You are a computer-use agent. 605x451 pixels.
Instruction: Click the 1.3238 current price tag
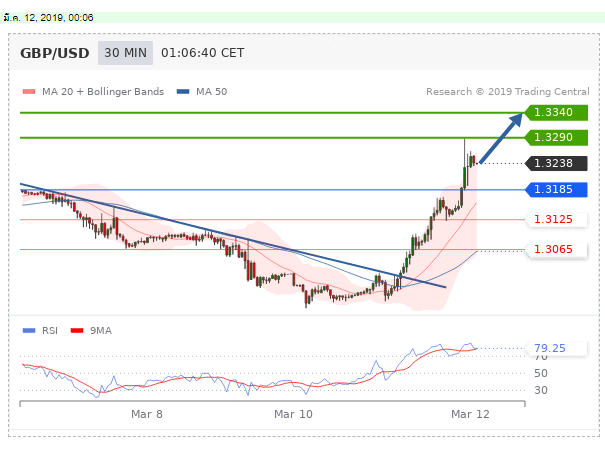556,163
